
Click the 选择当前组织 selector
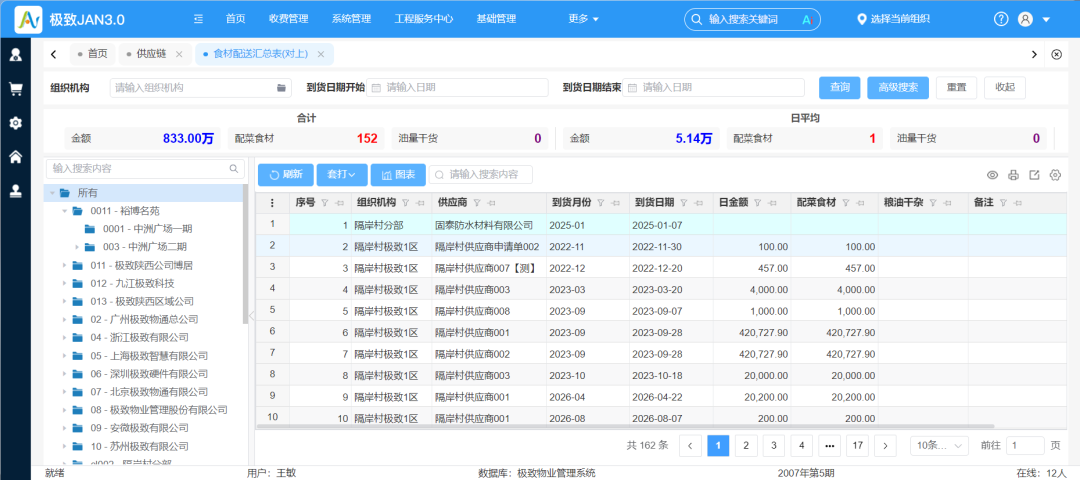tap(891, 19)
